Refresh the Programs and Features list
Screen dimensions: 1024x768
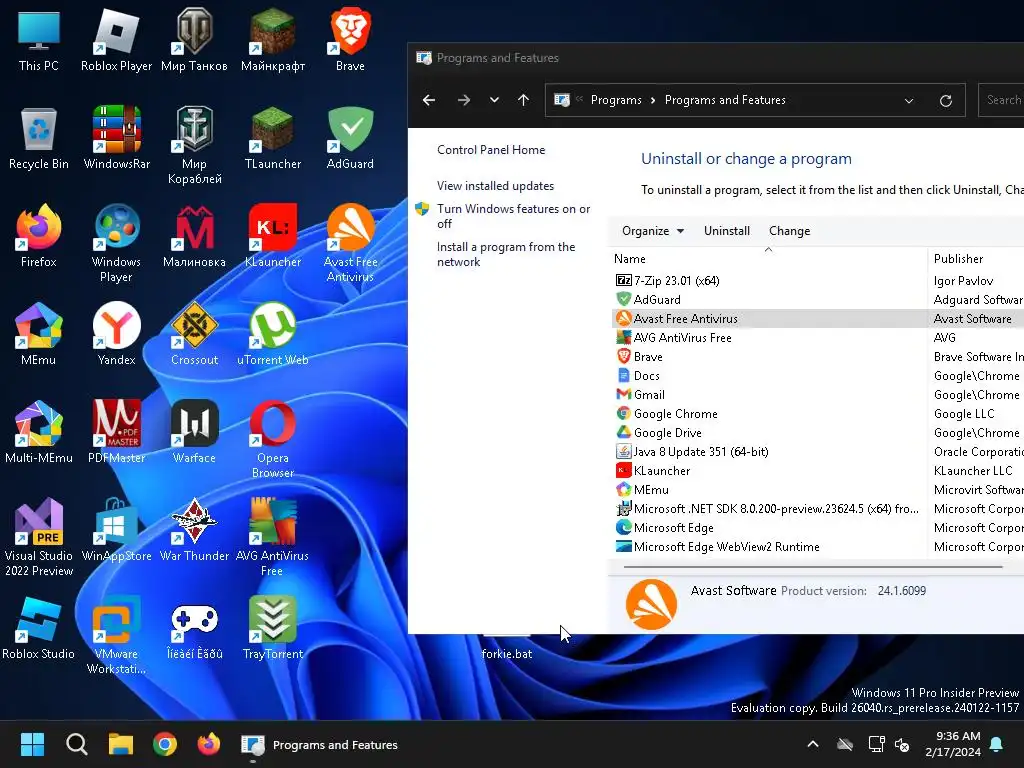(946, 101)
